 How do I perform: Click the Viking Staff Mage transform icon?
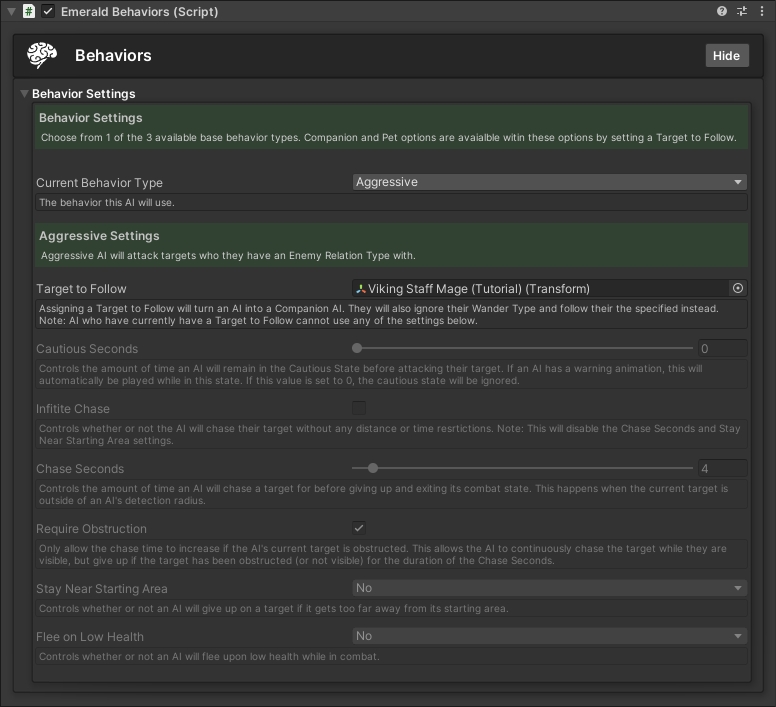361,289
